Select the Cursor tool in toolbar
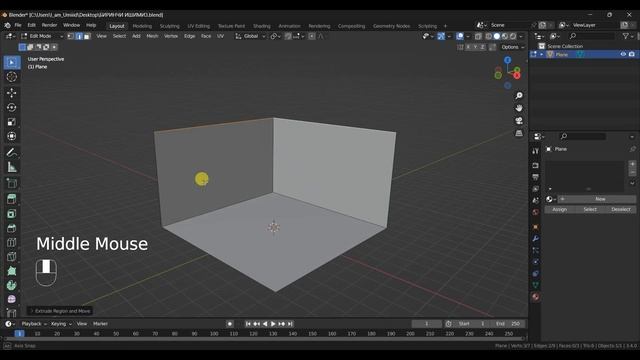Screen dimensions: 640x360 point(11,77)
